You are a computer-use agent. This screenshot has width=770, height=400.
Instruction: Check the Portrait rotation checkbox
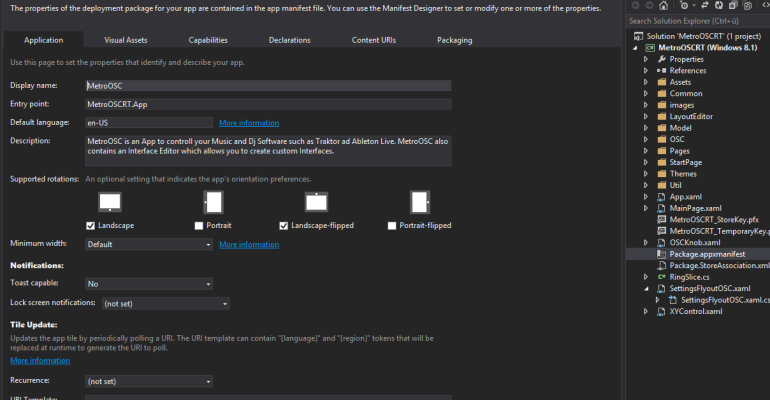[199, 226]
